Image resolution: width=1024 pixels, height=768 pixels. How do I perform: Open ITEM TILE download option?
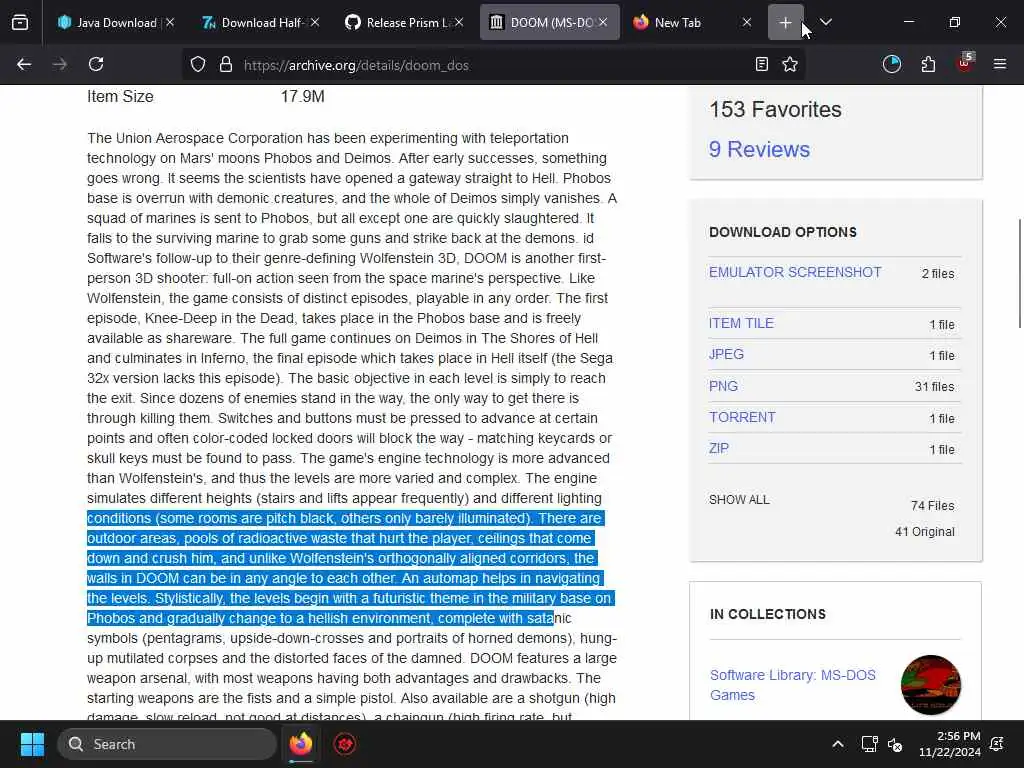coord(741,323)
